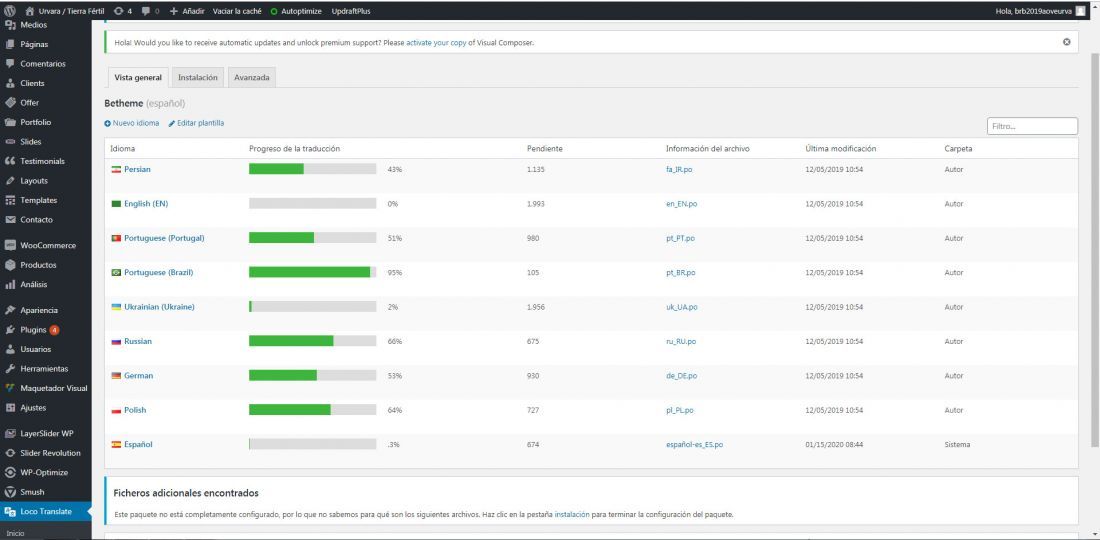The width and height of the screenshot is (1100, 540).
Task: Open the Maquetador Visual menu icon
Action: (x=10, y=388)
